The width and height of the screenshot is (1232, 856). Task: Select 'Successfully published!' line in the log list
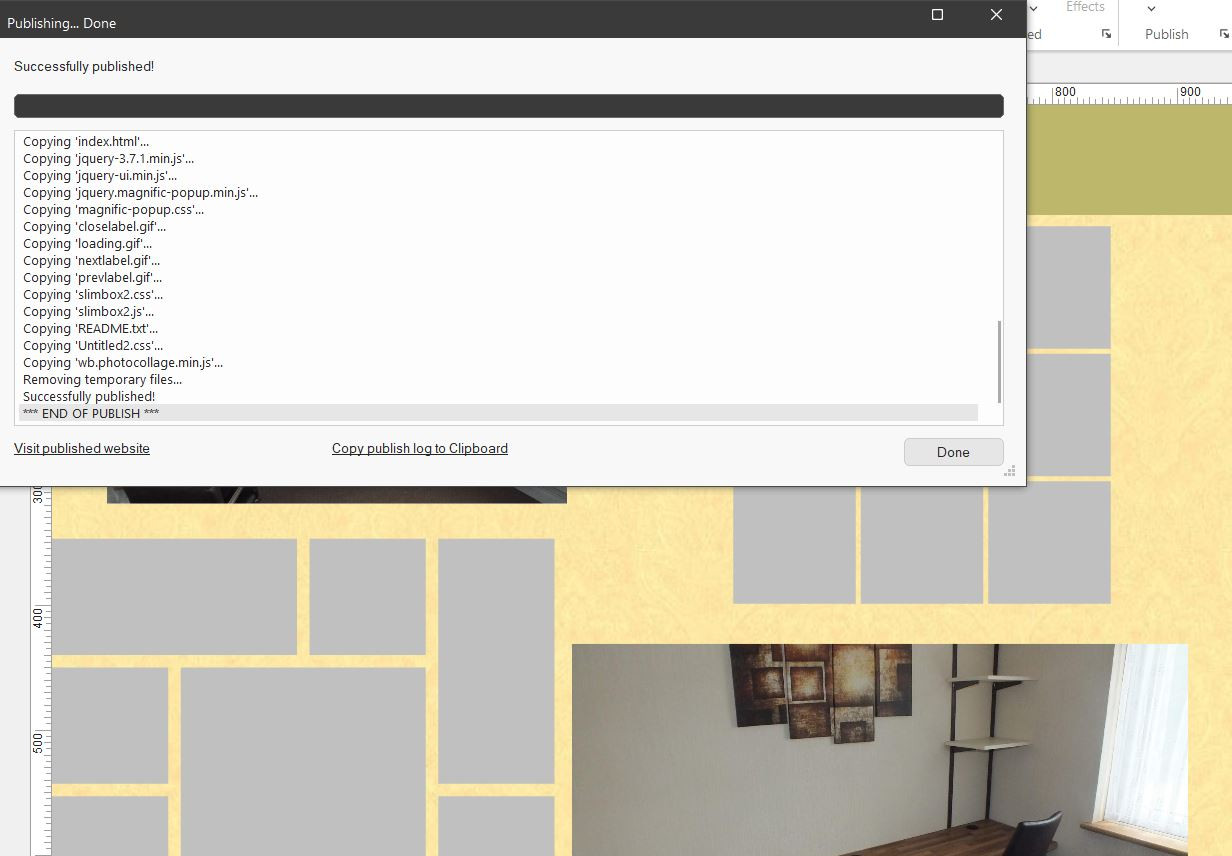[498, 396]
